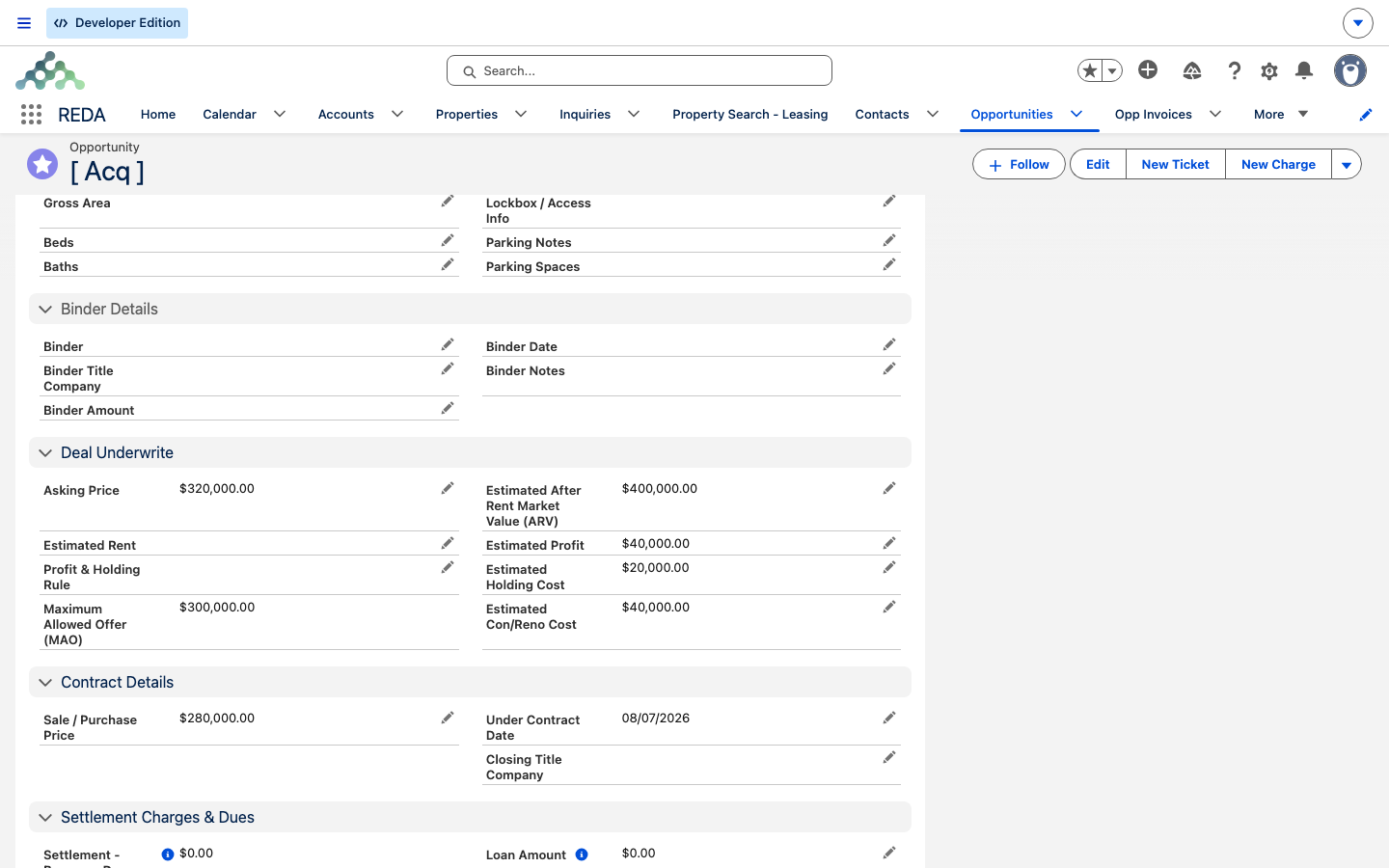Open the Opportunities tab dropdown chevron
Screen dimensions: 1389x868
[x=1076, y=114]
